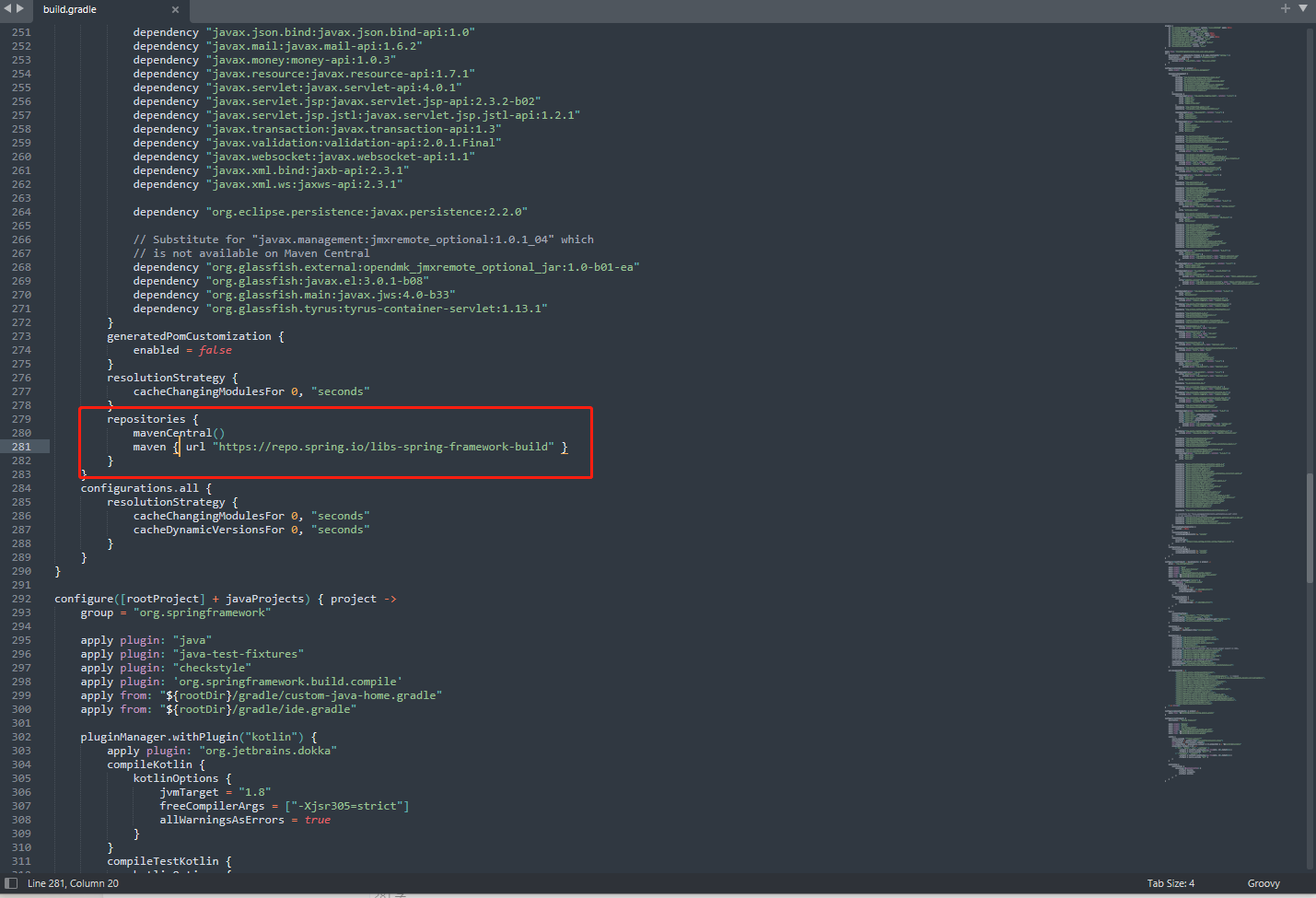Click the apply plugin checkstyle line

166,668
